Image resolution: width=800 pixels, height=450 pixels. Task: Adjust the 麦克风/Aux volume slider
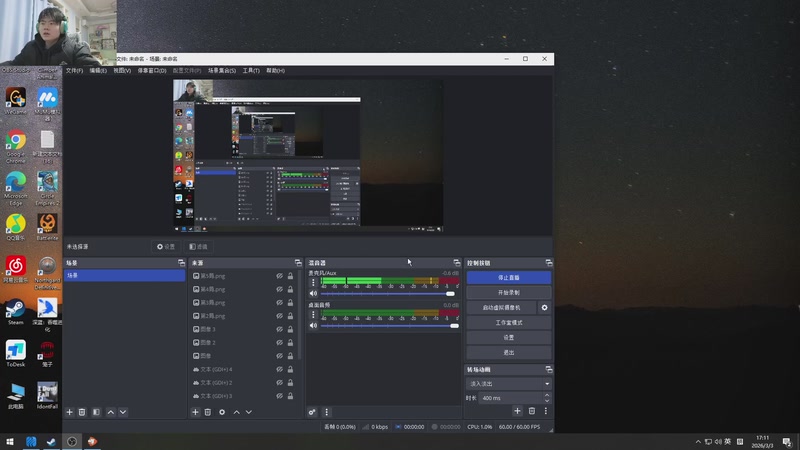[388, 294]
